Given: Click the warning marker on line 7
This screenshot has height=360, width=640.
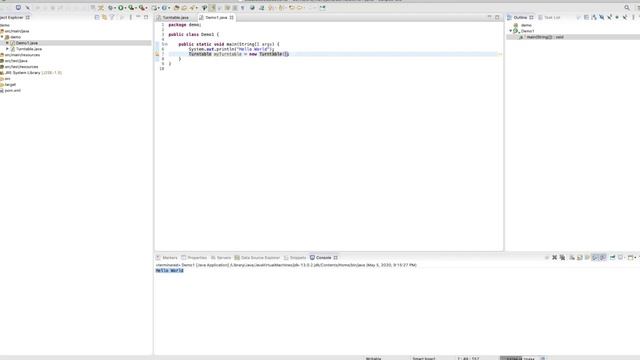Looking at the screenshot, I should (x=157, y=54).
